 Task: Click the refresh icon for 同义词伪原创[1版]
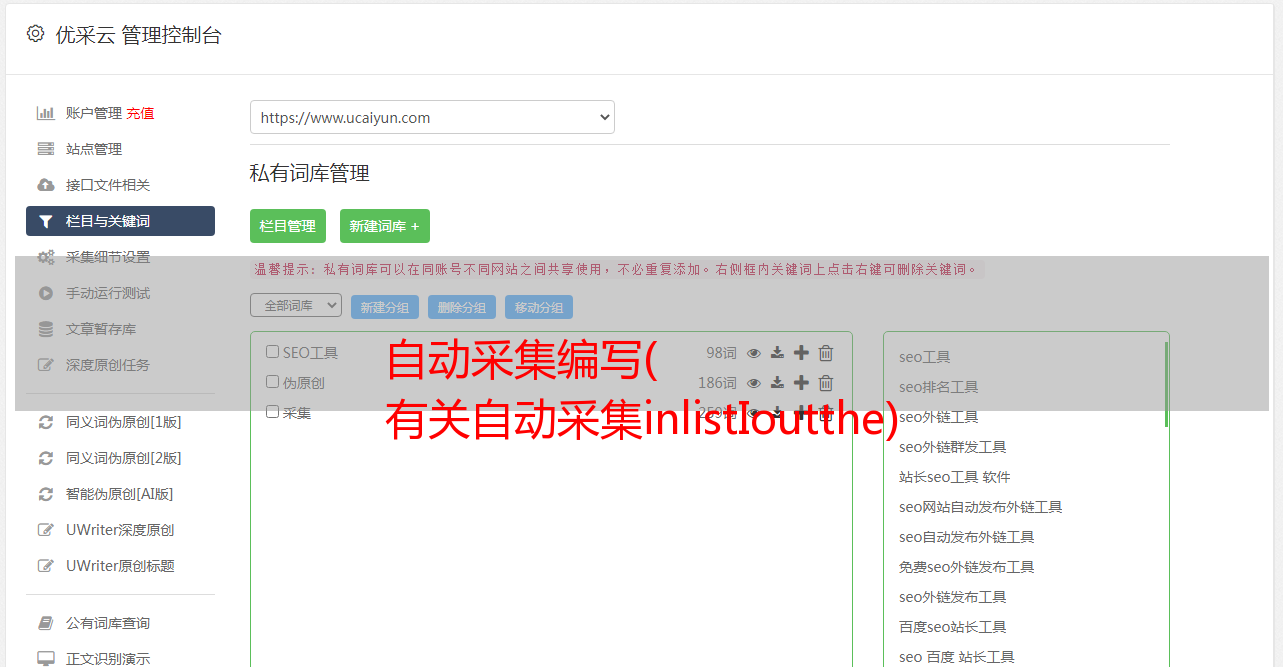[x=45, y=422]
